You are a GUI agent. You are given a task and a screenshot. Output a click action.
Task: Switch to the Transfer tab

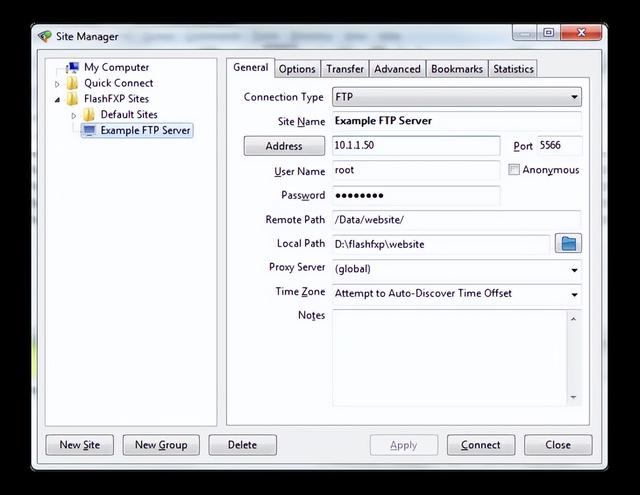[344, 69]
